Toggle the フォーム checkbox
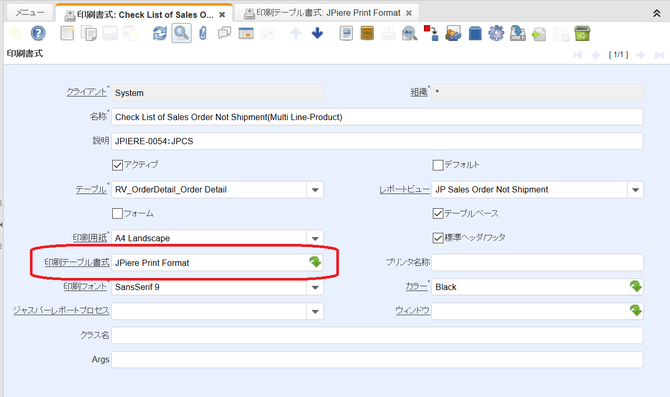Screen dimensions: 670x397 tap(117, 213)
